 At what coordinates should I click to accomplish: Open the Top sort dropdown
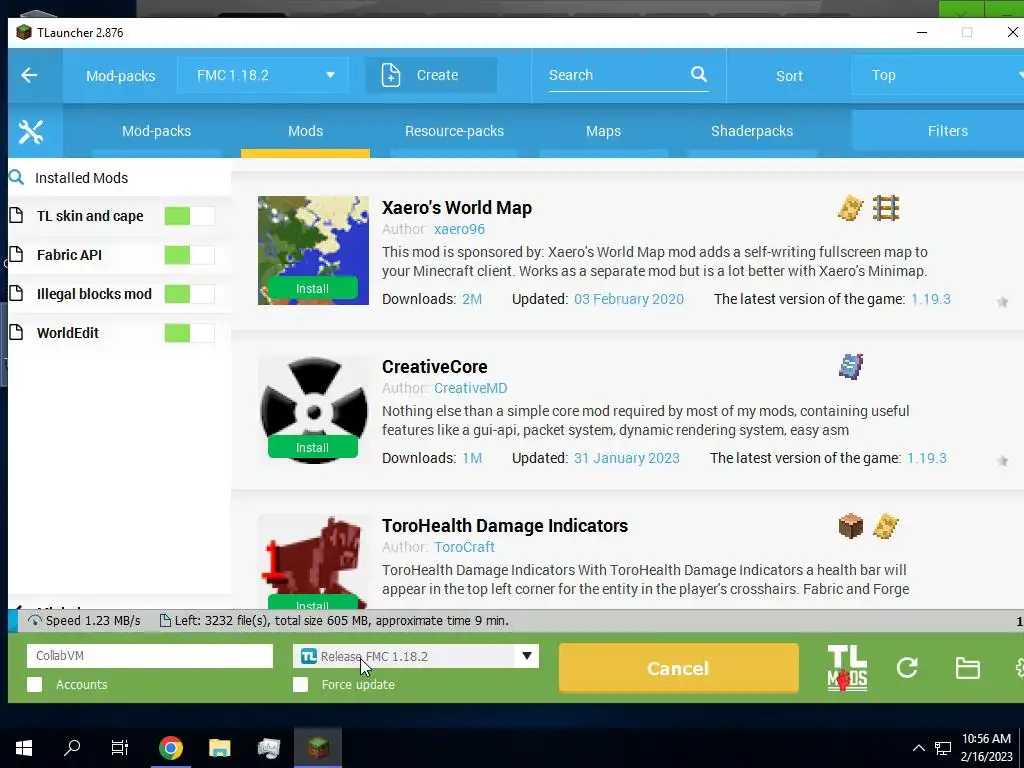[x=940, y=75]
